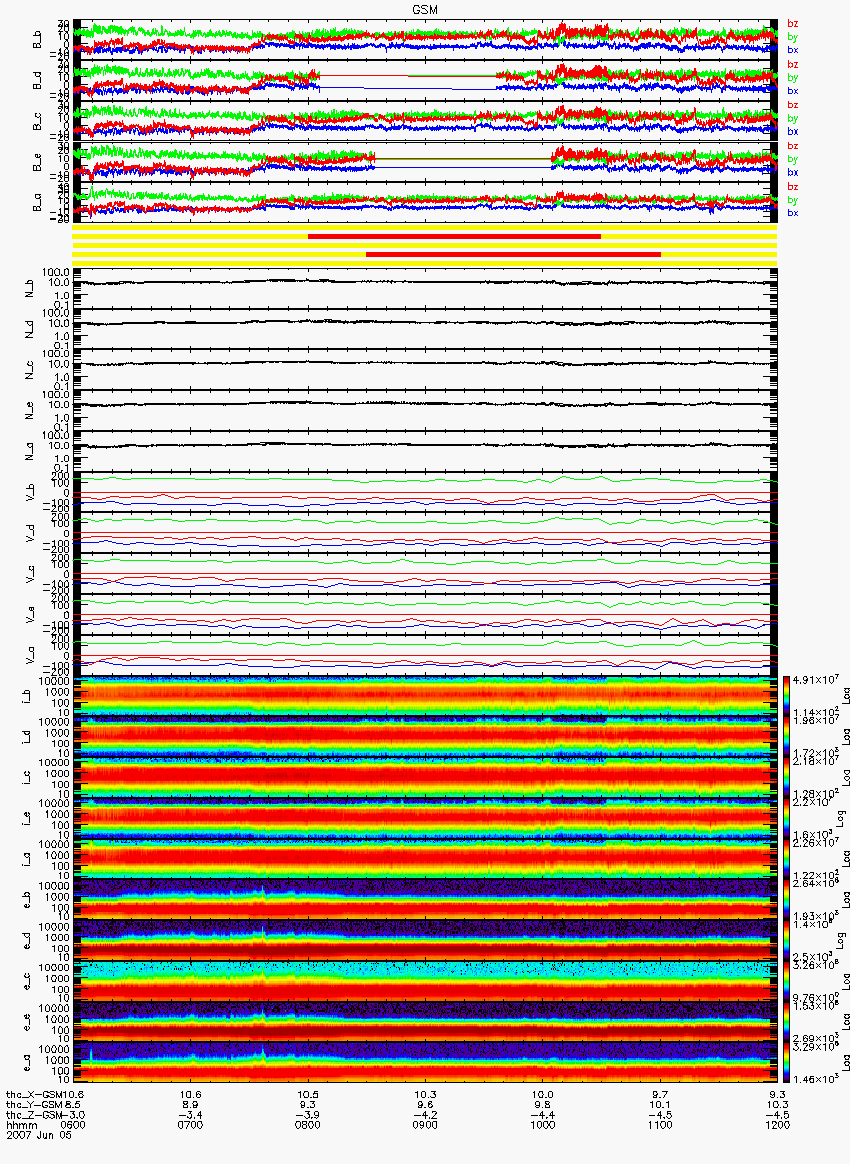Viewport: 850px width, 1164px height.
Task: Select the B_b axis label
Action: point(37,40)
